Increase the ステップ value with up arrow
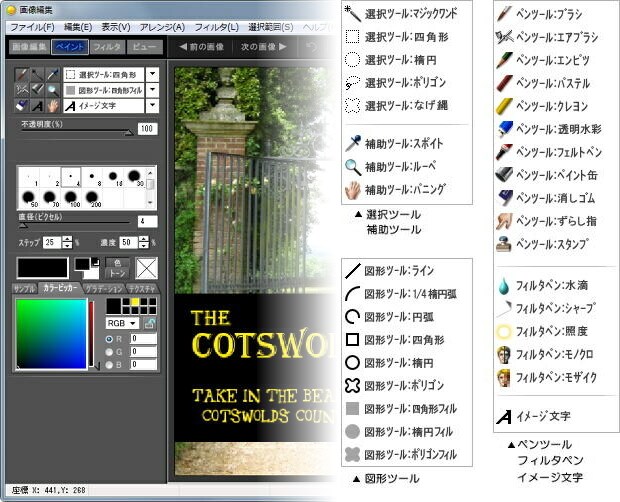 pyautogui.click(x=67, y=239)
